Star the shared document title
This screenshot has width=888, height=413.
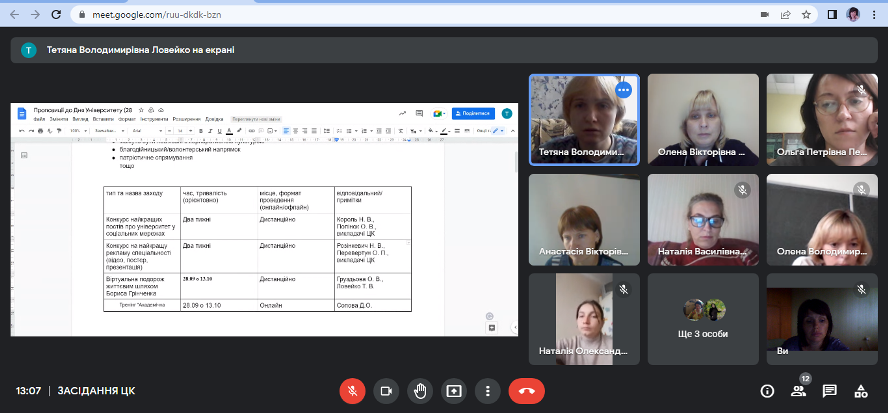click(141, 110)
